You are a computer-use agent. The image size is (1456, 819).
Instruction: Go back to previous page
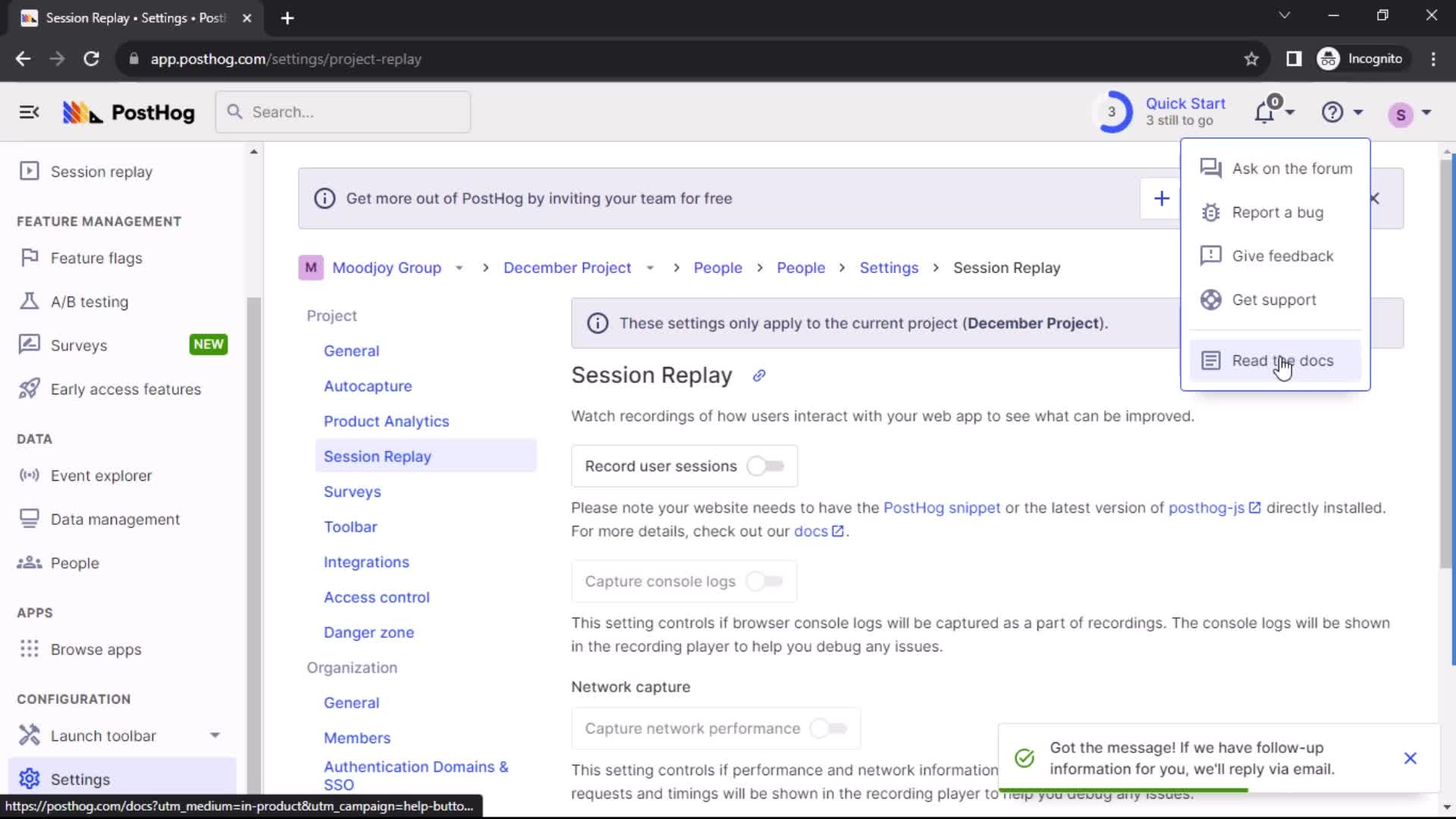[23, 59]
